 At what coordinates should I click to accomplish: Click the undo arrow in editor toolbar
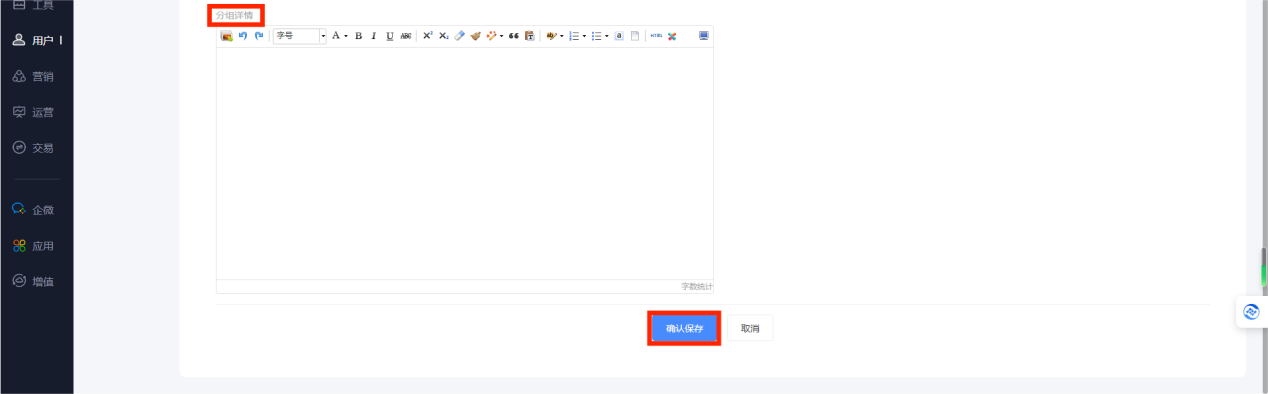(x=243, y=36)
